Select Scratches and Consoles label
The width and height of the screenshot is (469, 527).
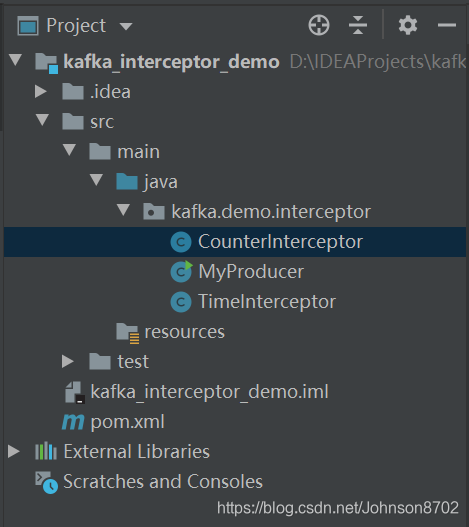[163, 481]
